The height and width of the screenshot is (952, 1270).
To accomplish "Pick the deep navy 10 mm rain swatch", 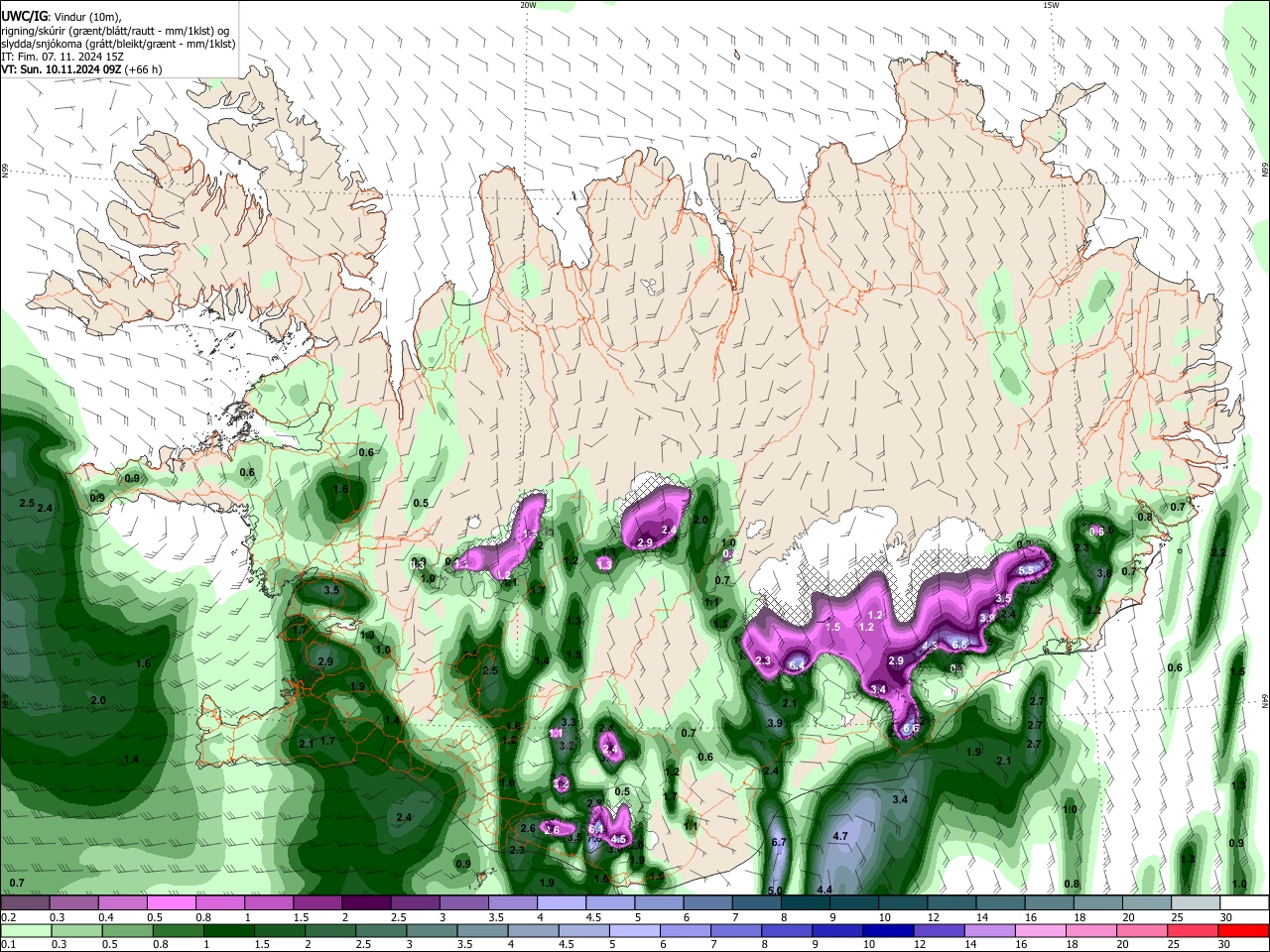I will [x=888, y=931].
